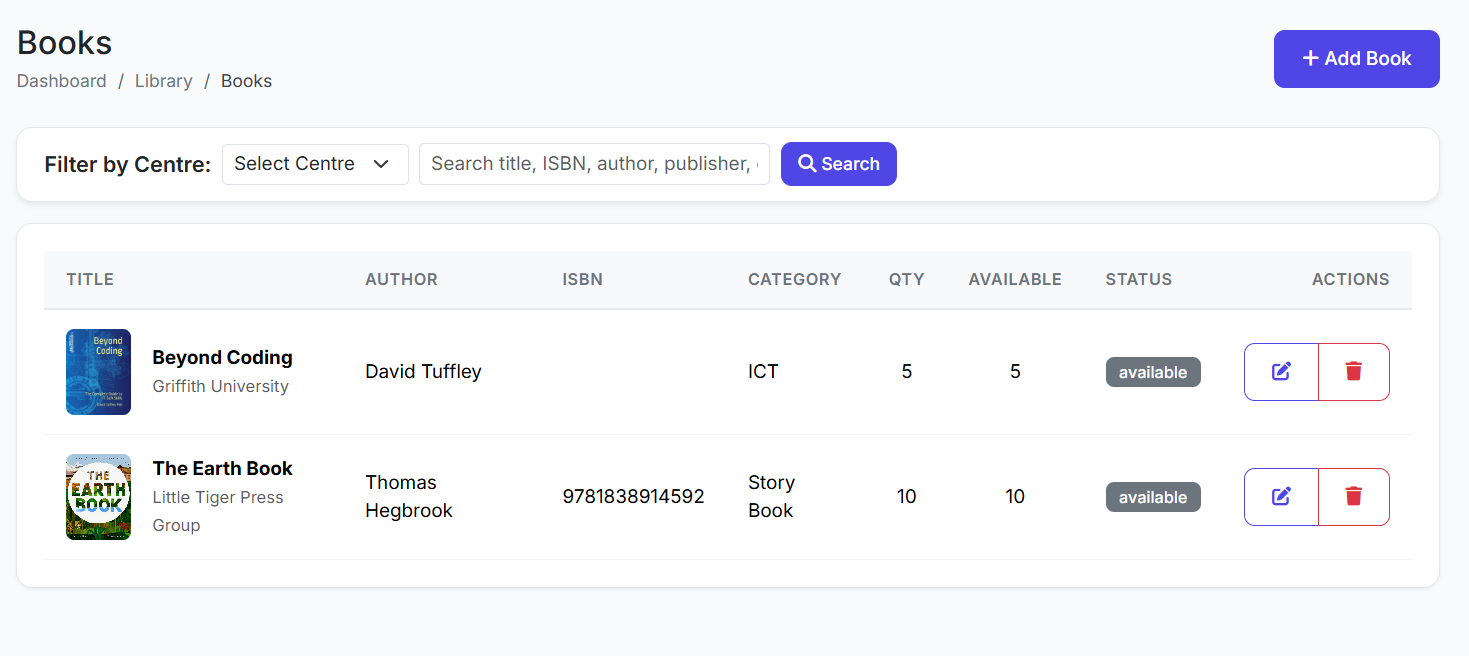
Task: Edit the Beyond Coding book entry
Action: pyautogui.click(x=1281, y=372)
